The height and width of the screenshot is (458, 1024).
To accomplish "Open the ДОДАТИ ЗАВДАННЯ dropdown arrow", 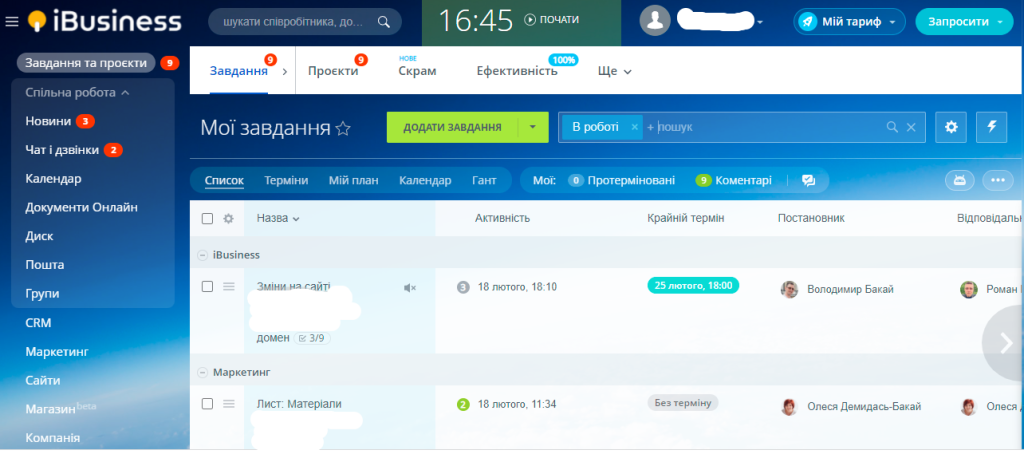I will (x=533, y=127).
